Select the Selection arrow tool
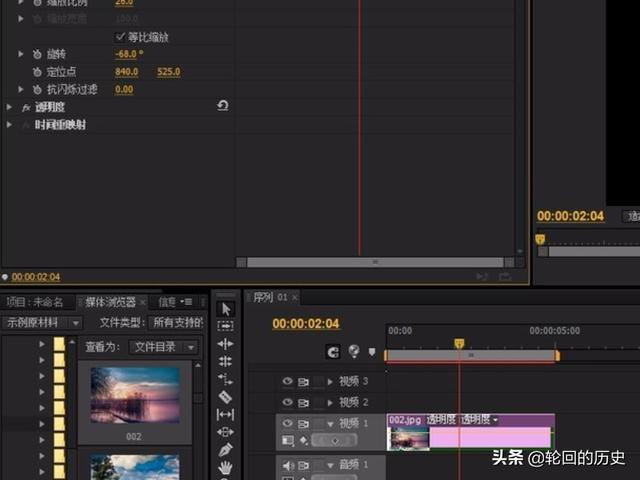The width and height of the screenshot is (640, 480). tap(225, 309)
